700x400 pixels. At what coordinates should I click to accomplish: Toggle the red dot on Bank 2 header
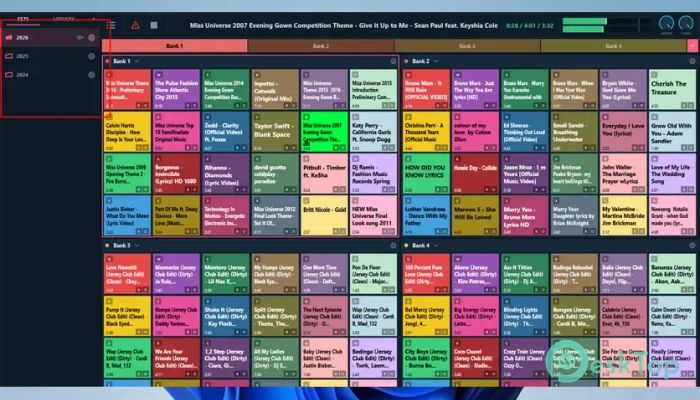pyautogui.click(x=406, y=61)
